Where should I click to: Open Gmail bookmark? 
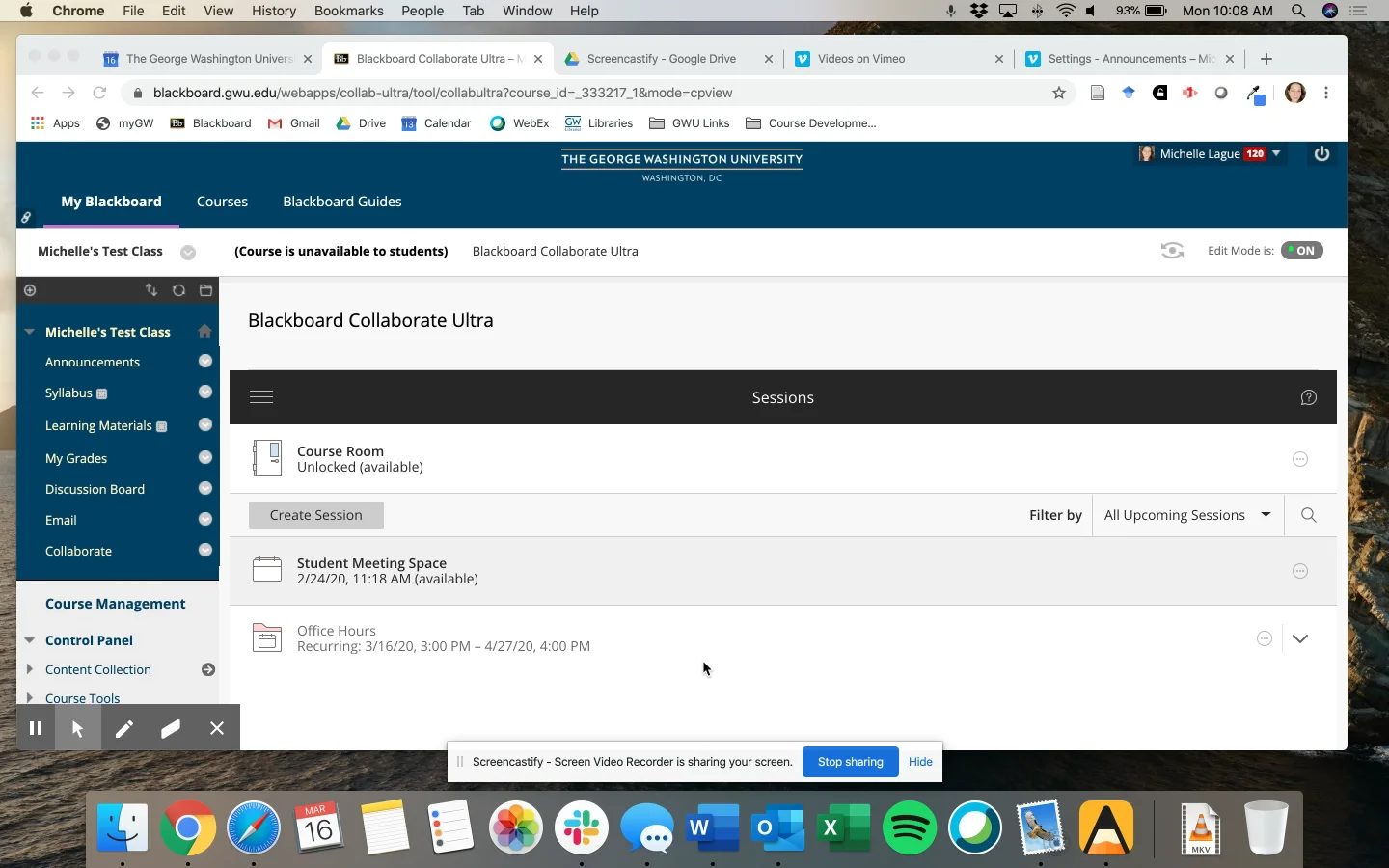[x=294, y=123]
